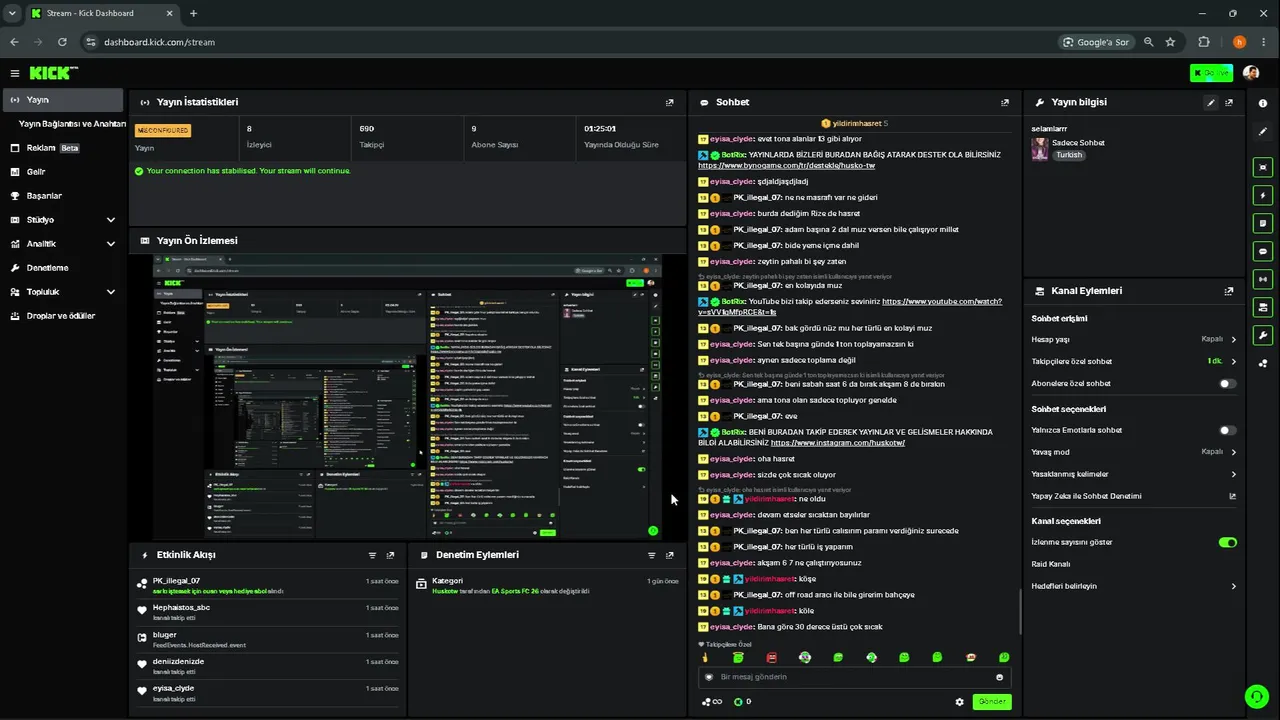Open the Instagram huskotw link in chat
The image size is (1280, 720).
[838, 443]
